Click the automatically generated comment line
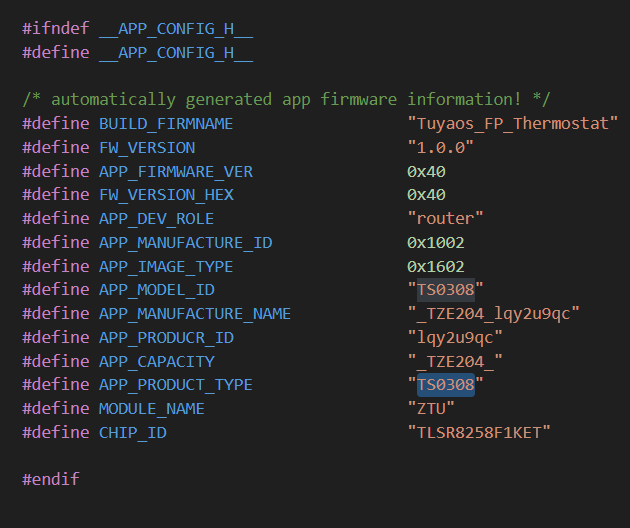This screenshot has height=528, width=630. pos(286,99)
